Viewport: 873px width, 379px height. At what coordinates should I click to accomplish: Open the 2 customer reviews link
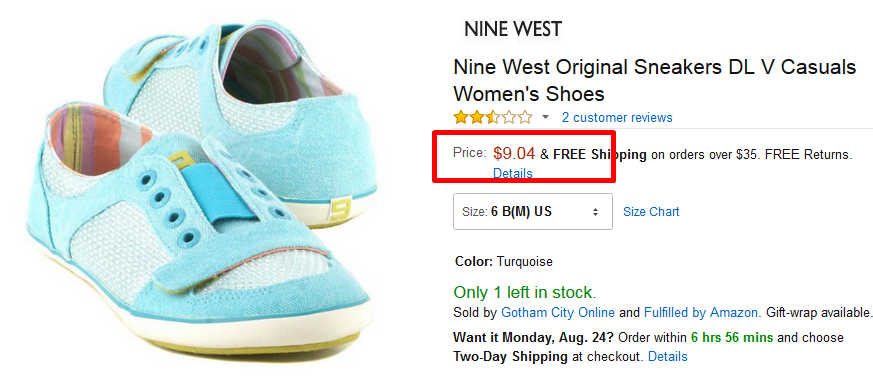click(617, 117)
